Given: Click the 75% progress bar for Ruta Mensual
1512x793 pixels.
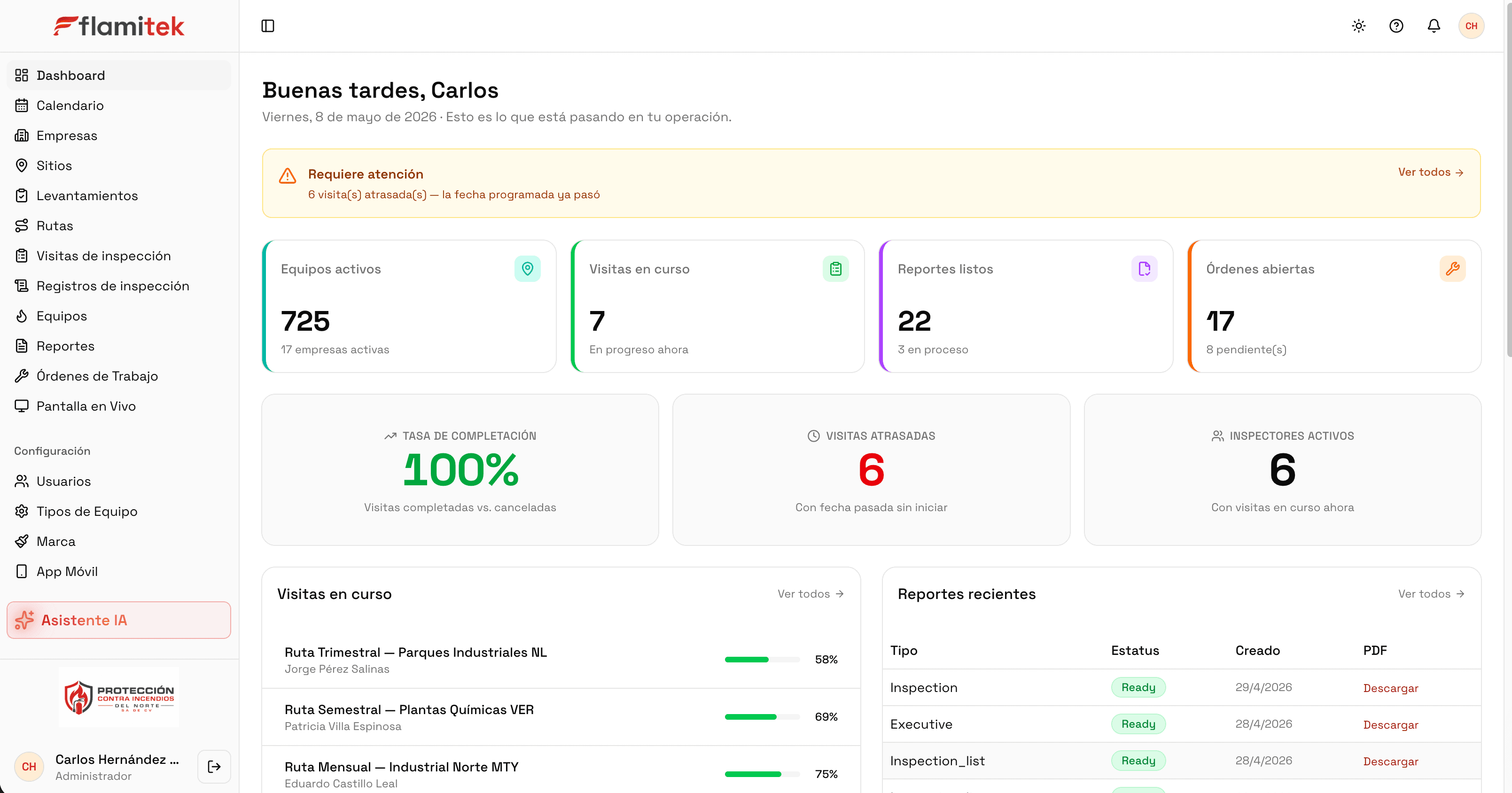Looking at the screenshot, I should tap(762, 774).
